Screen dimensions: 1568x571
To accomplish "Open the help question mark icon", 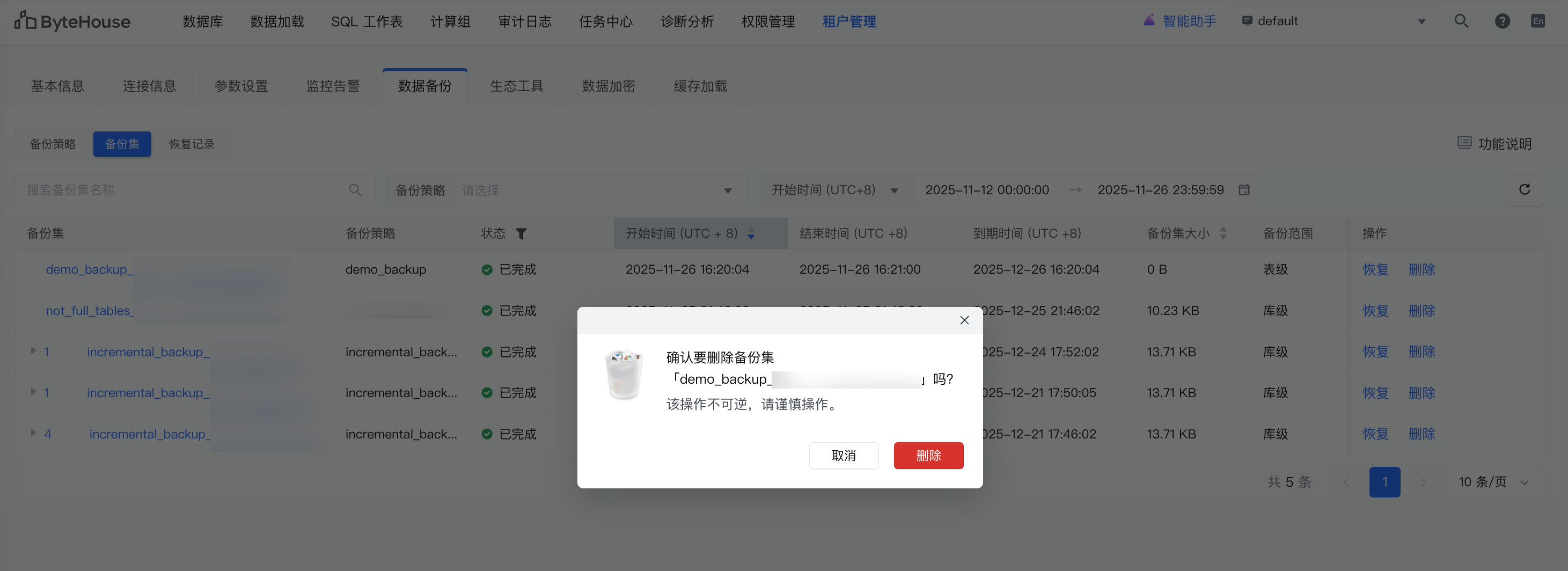I will (1502, 21).
